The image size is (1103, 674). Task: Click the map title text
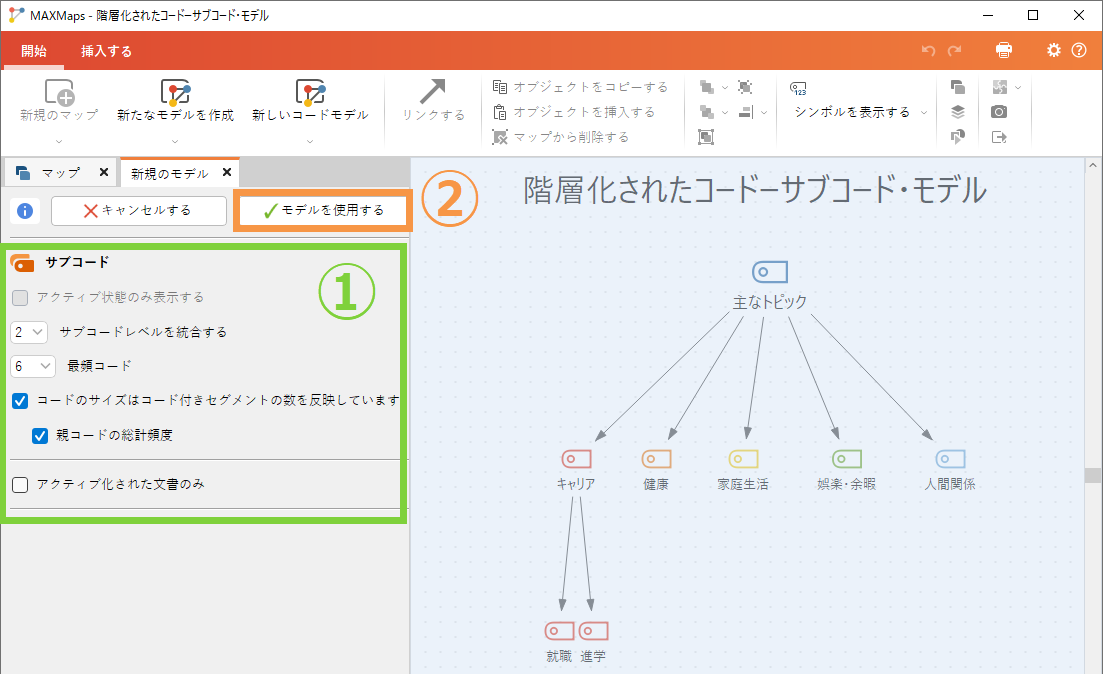[755, 190]
